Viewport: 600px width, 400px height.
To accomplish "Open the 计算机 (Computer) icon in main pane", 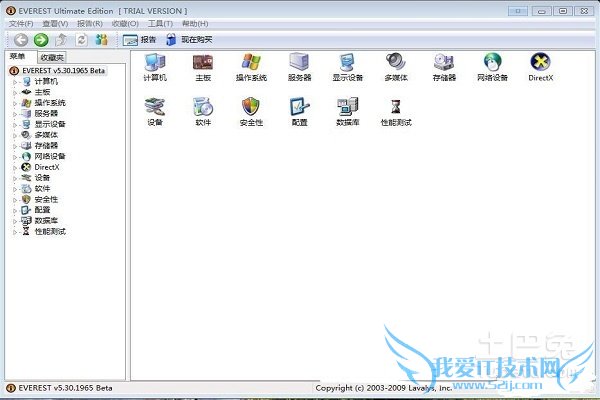I will 155,67.
